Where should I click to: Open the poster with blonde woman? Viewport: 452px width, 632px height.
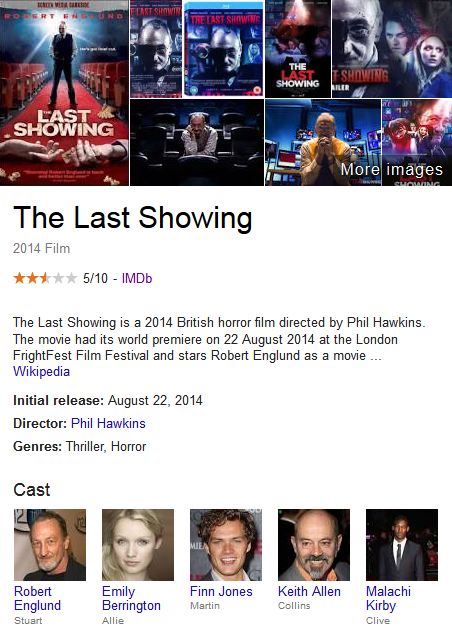click(x=392, y=48)
